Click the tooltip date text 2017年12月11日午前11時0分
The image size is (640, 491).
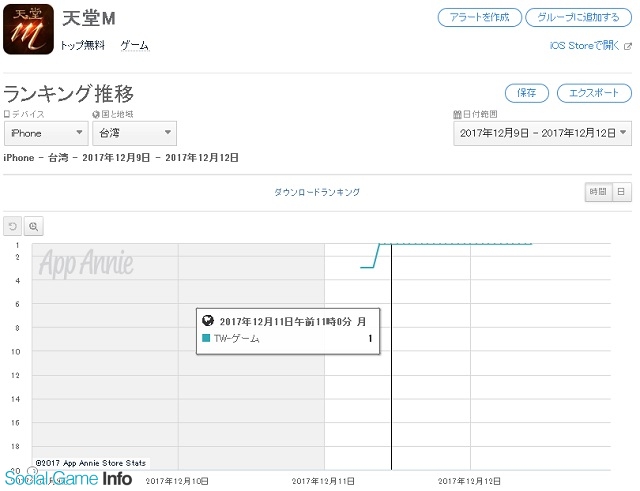coord(285,322)
